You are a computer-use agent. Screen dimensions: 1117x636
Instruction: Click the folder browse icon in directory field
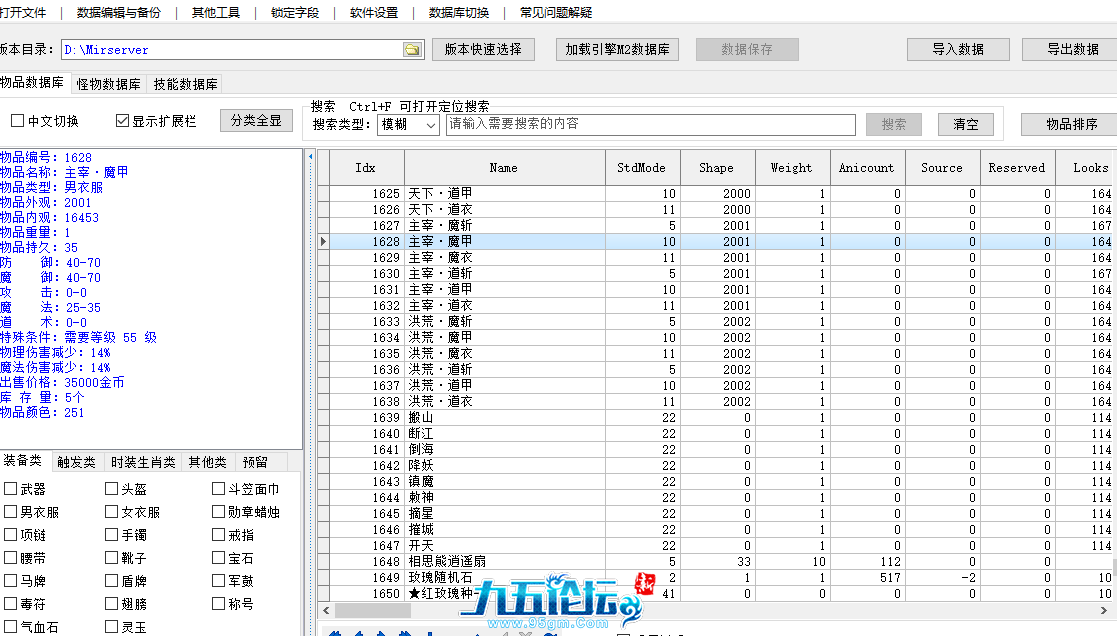412,50
